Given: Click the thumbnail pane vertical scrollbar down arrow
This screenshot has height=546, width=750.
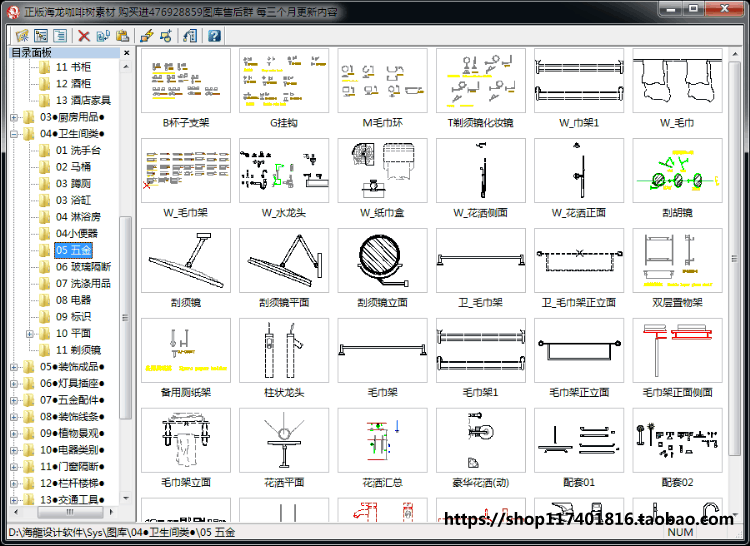Looking at the screenshot, I should (735, 515).
